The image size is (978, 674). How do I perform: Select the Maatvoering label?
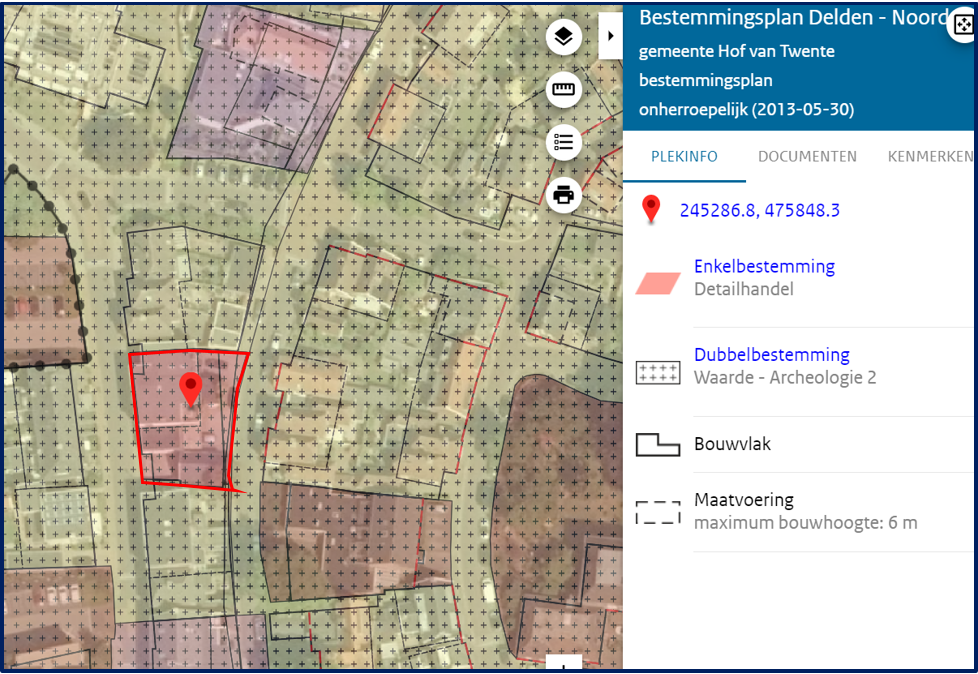click(x=744, y=500)
